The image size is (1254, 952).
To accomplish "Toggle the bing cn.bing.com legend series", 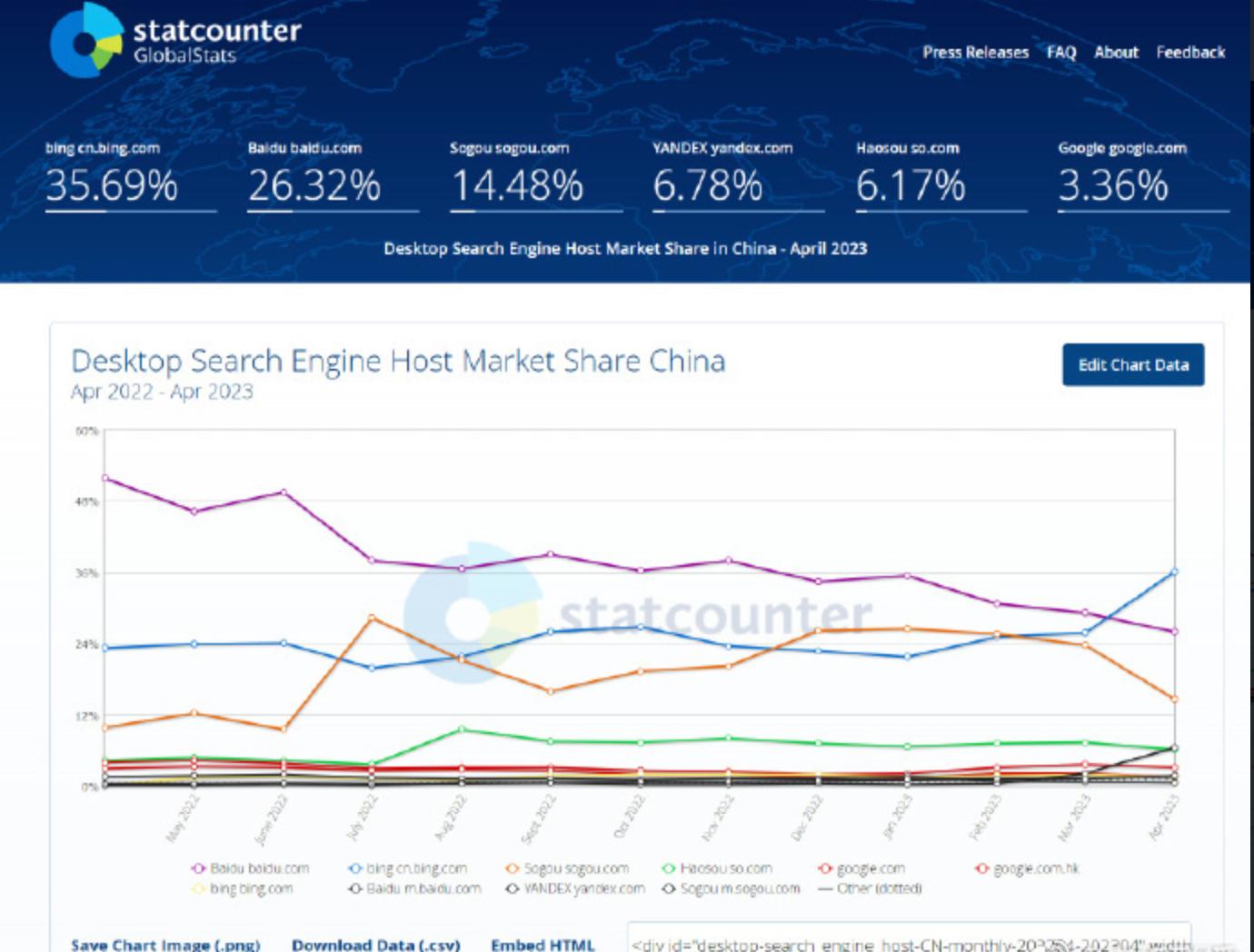I will (x=408, y=868).
